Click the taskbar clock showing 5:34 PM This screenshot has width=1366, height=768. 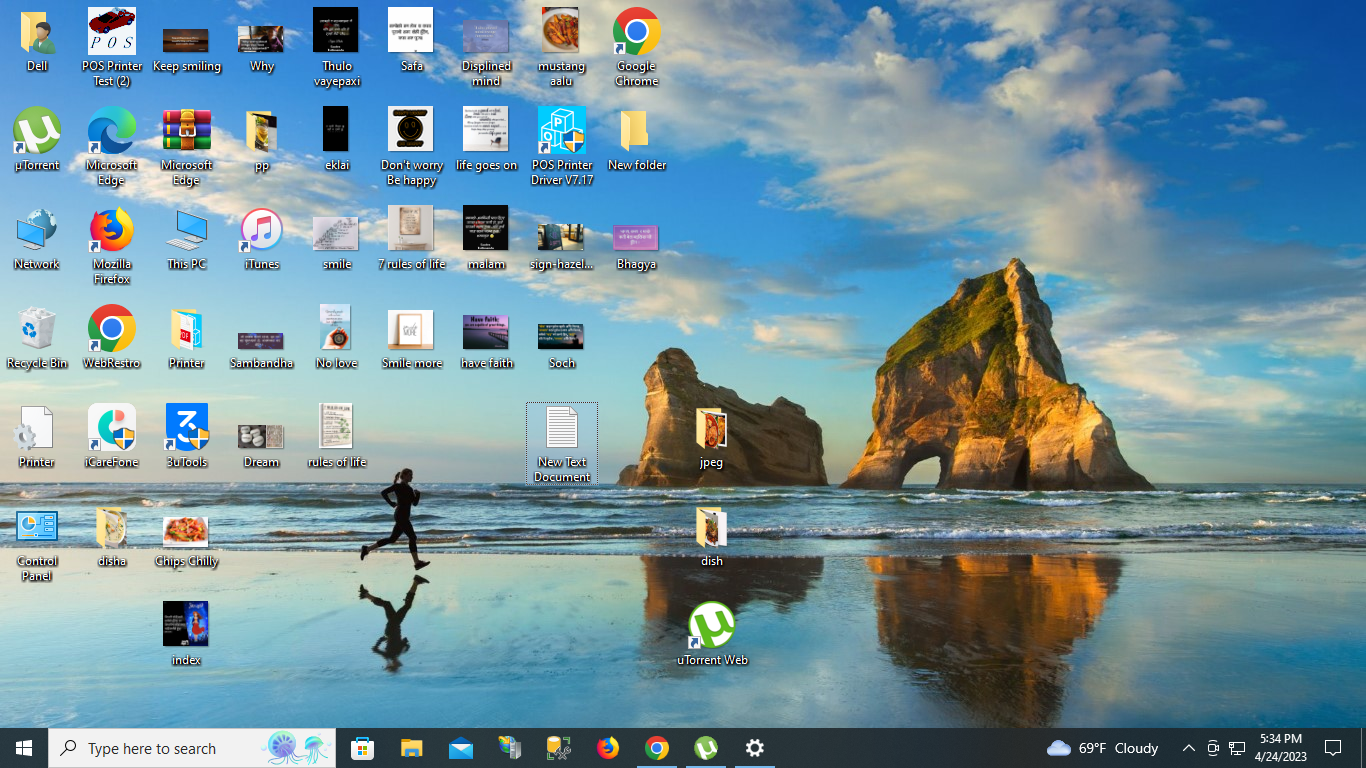click(x=1281, y=747)
